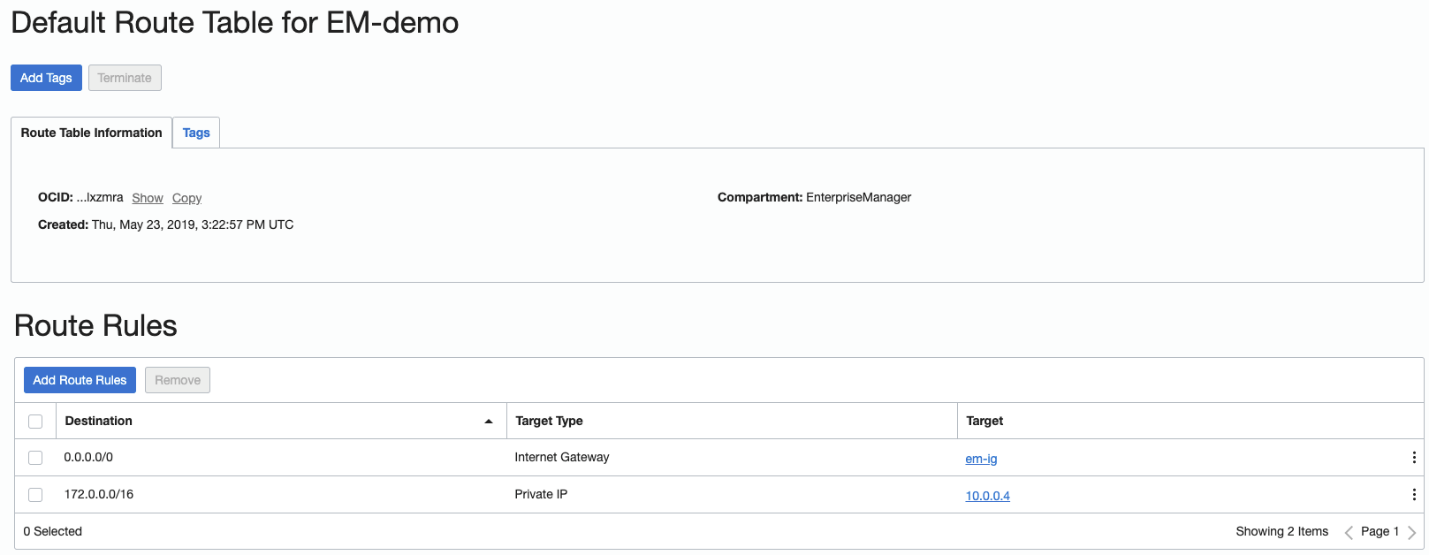Toggle the select-all route rules checkbox
1429x555 pixels.
tap(36, 421)
